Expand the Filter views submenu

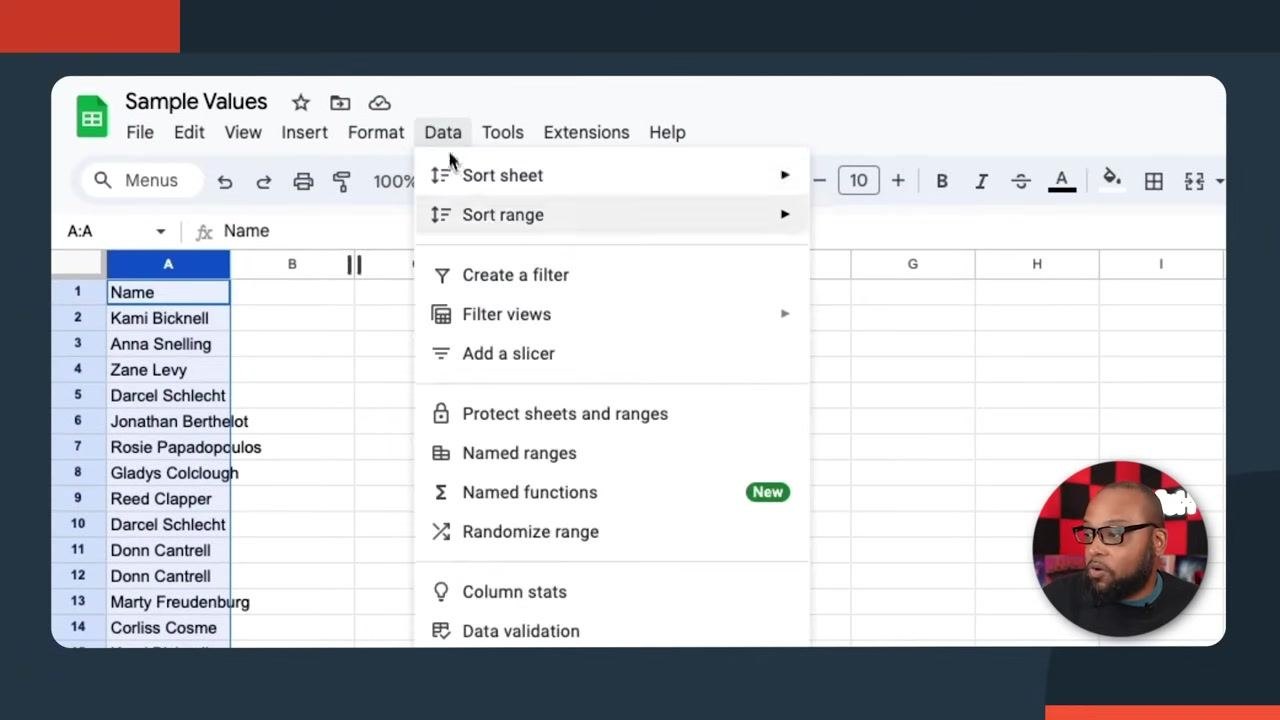(x=611, y=314)
